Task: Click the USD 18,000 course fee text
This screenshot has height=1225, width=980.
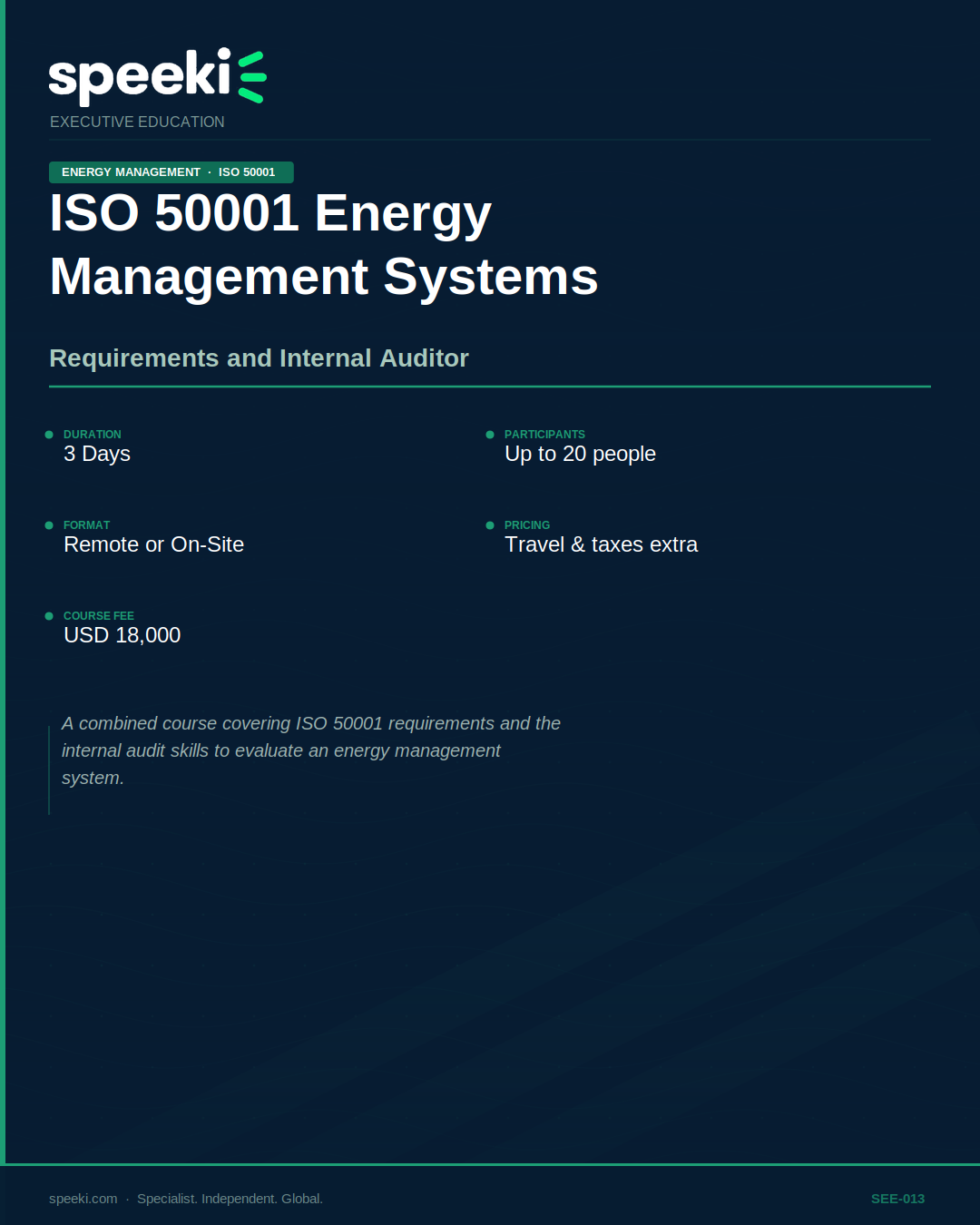Action: pos(122,635)
